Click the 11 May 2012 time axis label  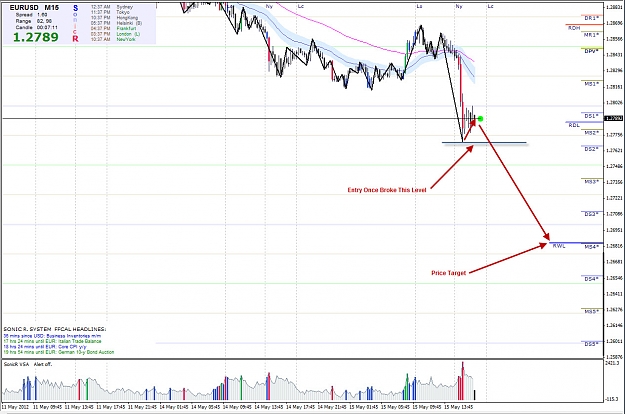coord(15,407)
